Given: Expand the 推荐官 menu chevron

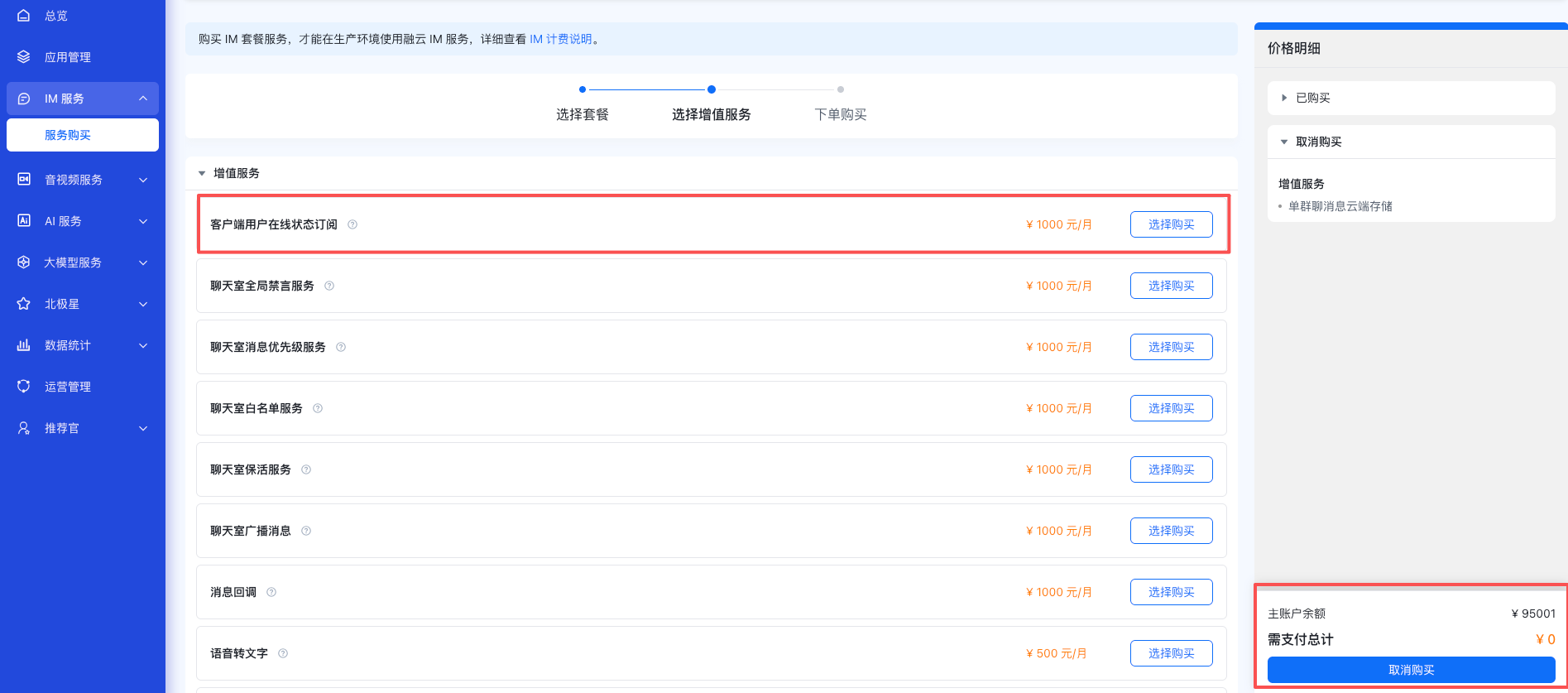Looking at the screenshot, I should pyautogui.click(x=143, y=428).
